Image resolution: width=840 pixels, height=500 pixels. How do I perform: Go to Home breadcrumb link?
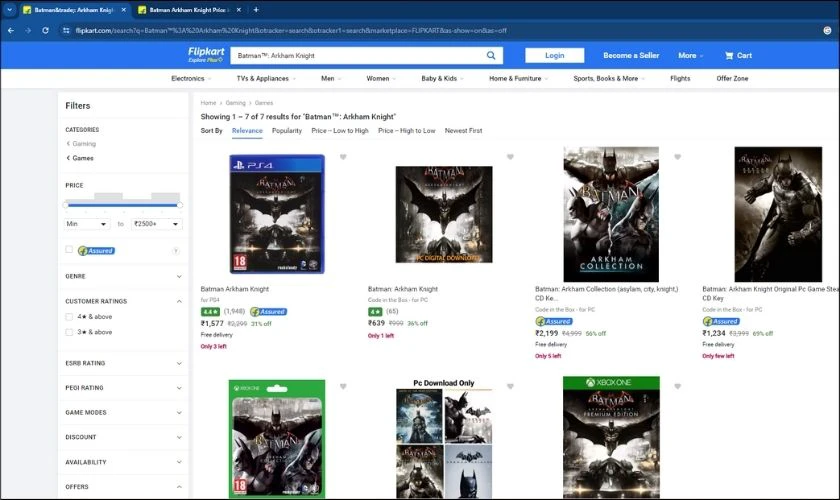point(208,103)
